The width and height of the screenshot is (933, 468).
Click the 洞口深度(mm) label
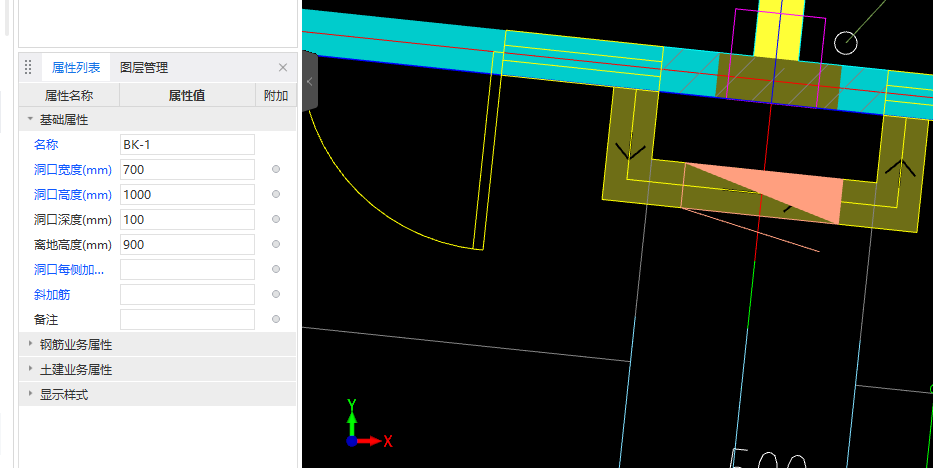pyautogui.click(x=73, y=219)
